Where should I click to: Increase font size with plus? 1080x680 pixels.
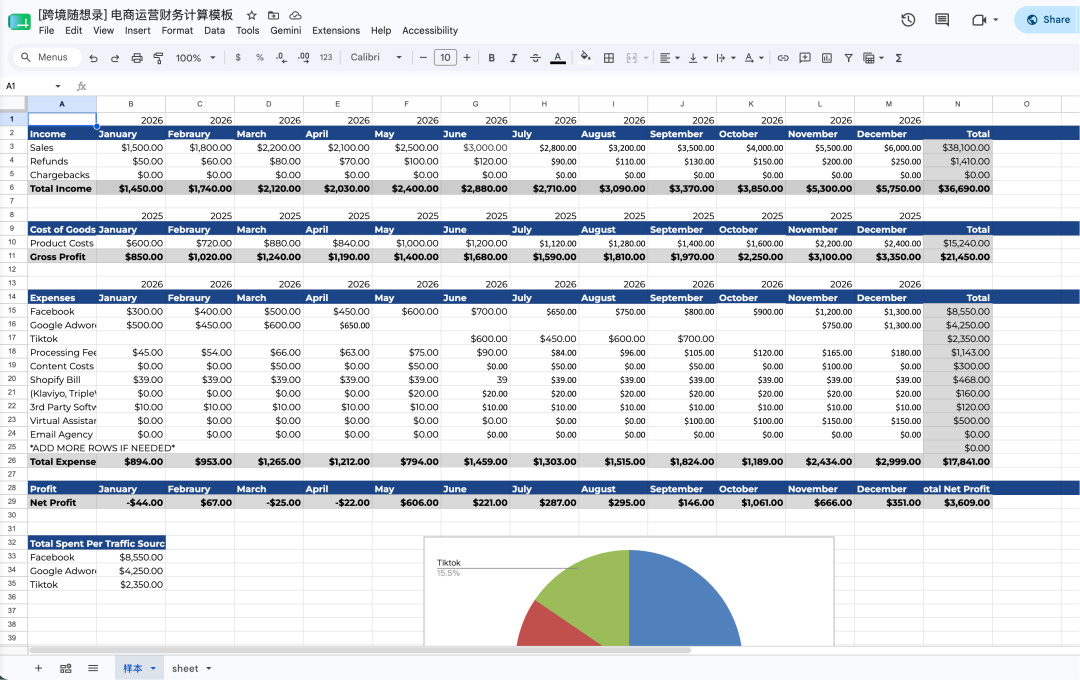click(x=467, y=58)
